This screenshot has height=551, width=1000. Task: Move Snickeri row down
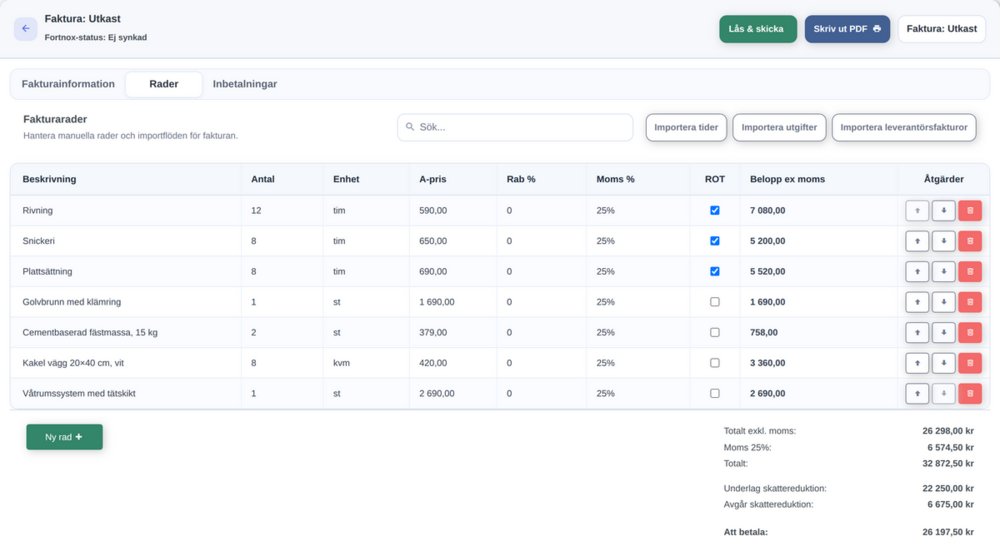click(x=943, y=241)
